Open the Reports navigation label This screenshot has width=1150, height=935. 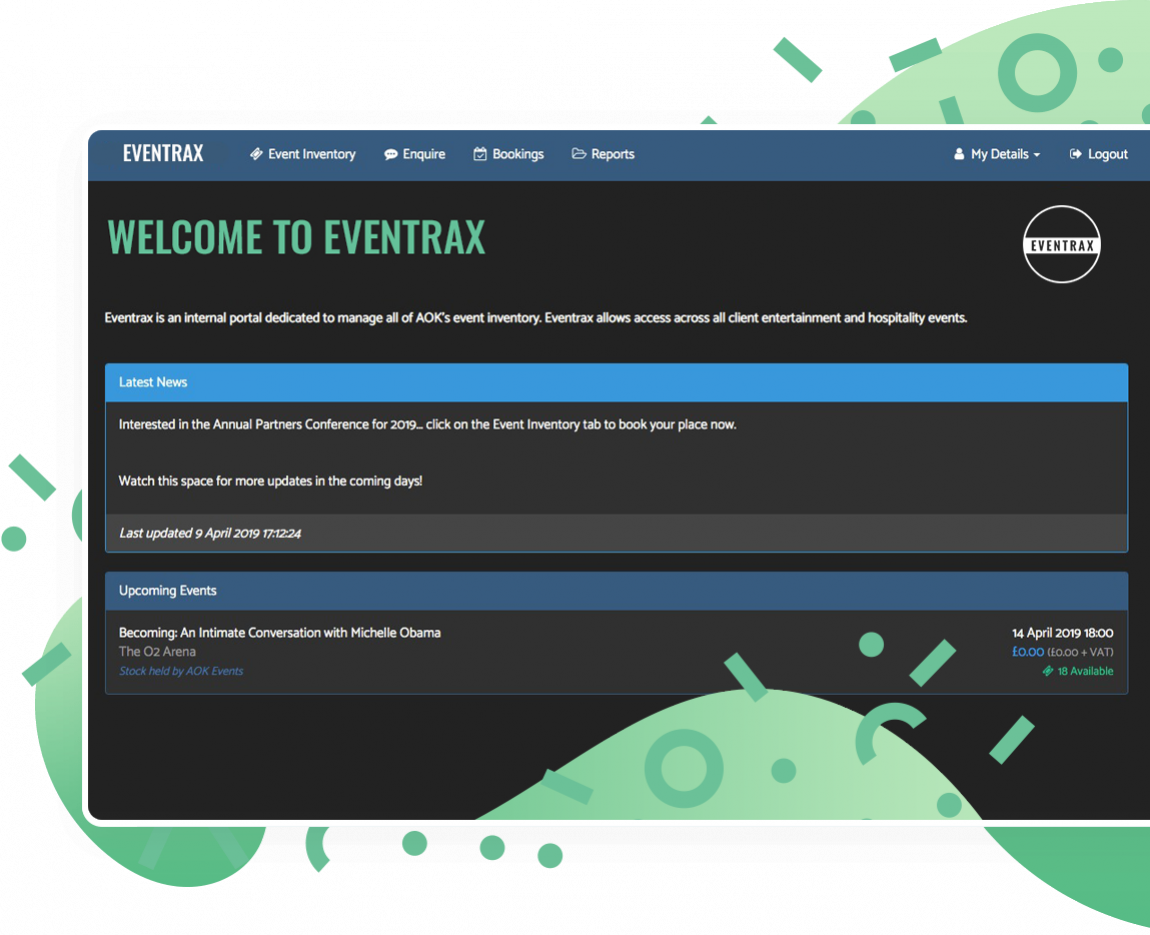coord(613,154)
